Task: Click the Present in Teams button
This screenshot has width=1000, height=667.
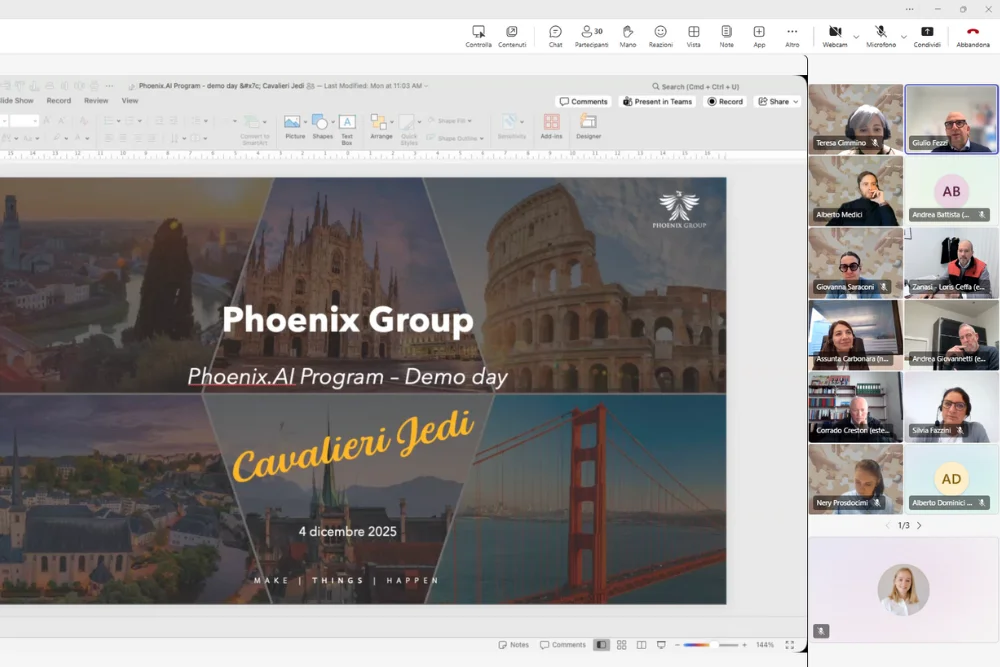Action: [657, 102]
